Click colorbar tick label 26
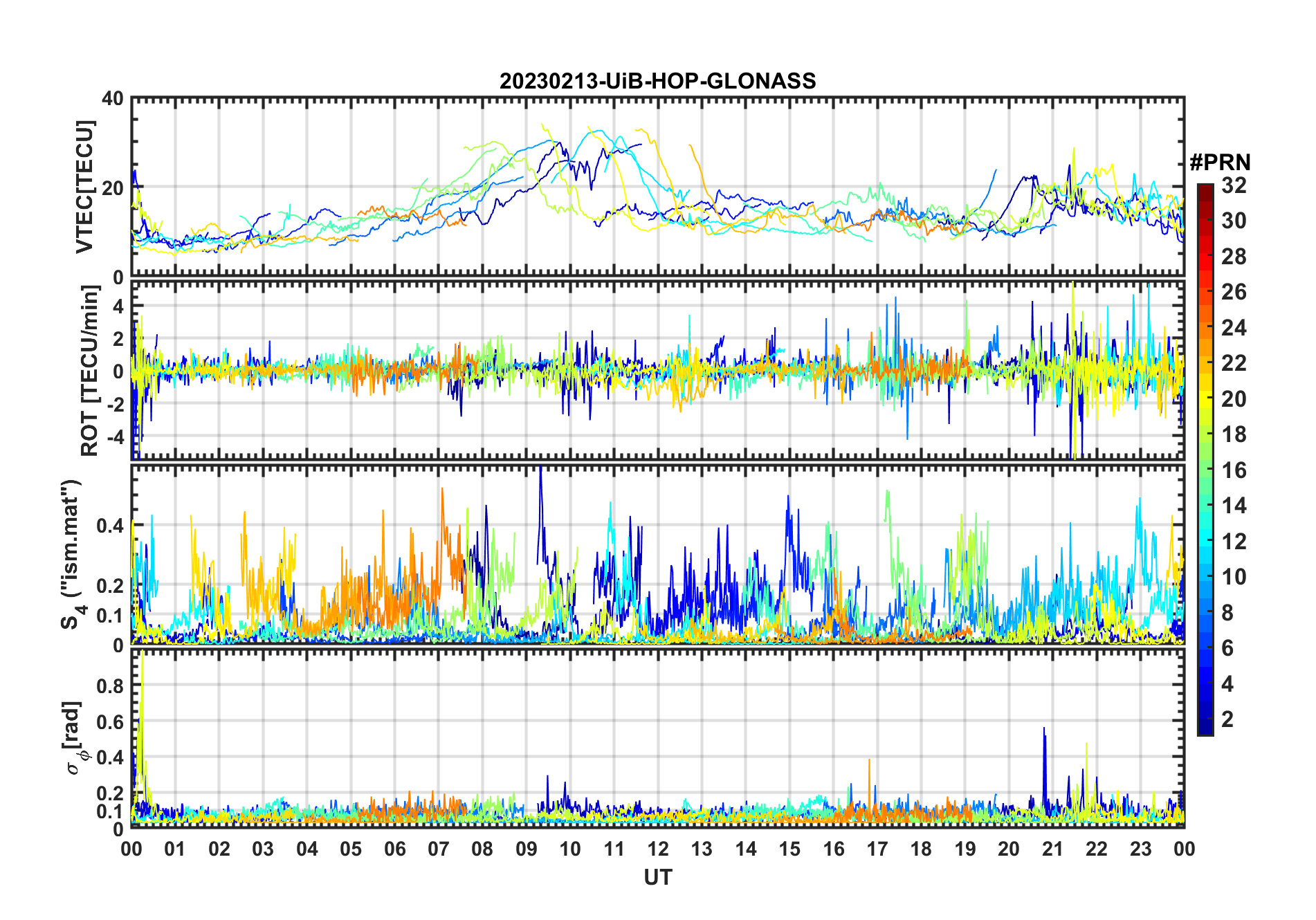 tap(1234, 292)
